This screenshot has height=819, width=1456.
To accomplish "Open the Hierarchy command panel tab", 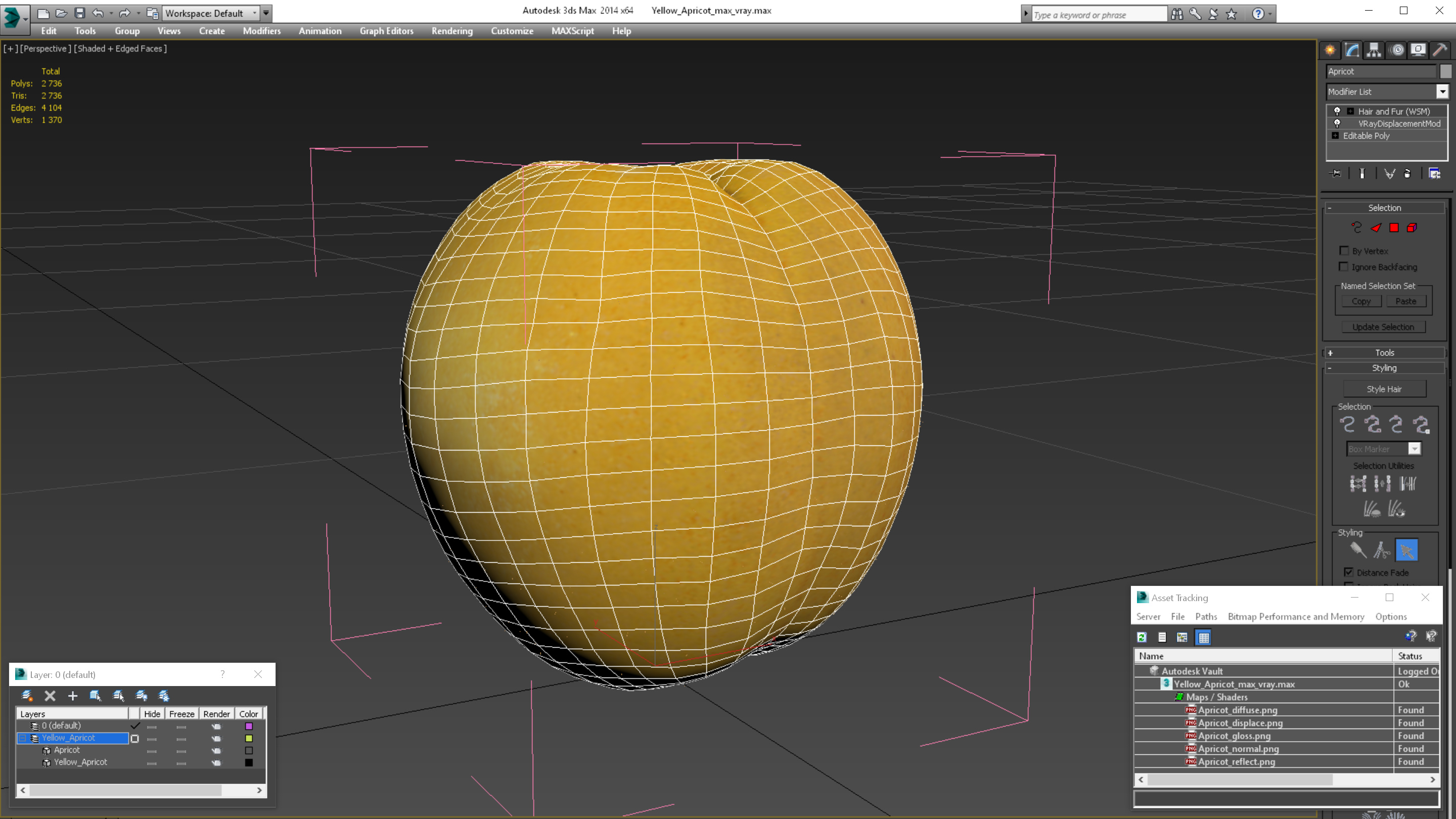I will [1374, 50].
